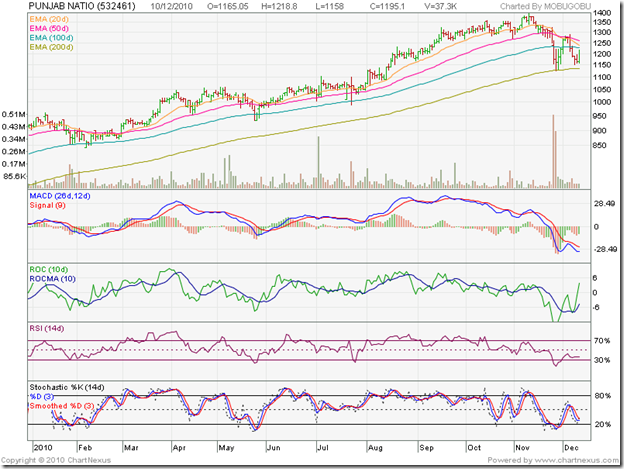Click the ROCMA (10) legend label

coord(52,279)
